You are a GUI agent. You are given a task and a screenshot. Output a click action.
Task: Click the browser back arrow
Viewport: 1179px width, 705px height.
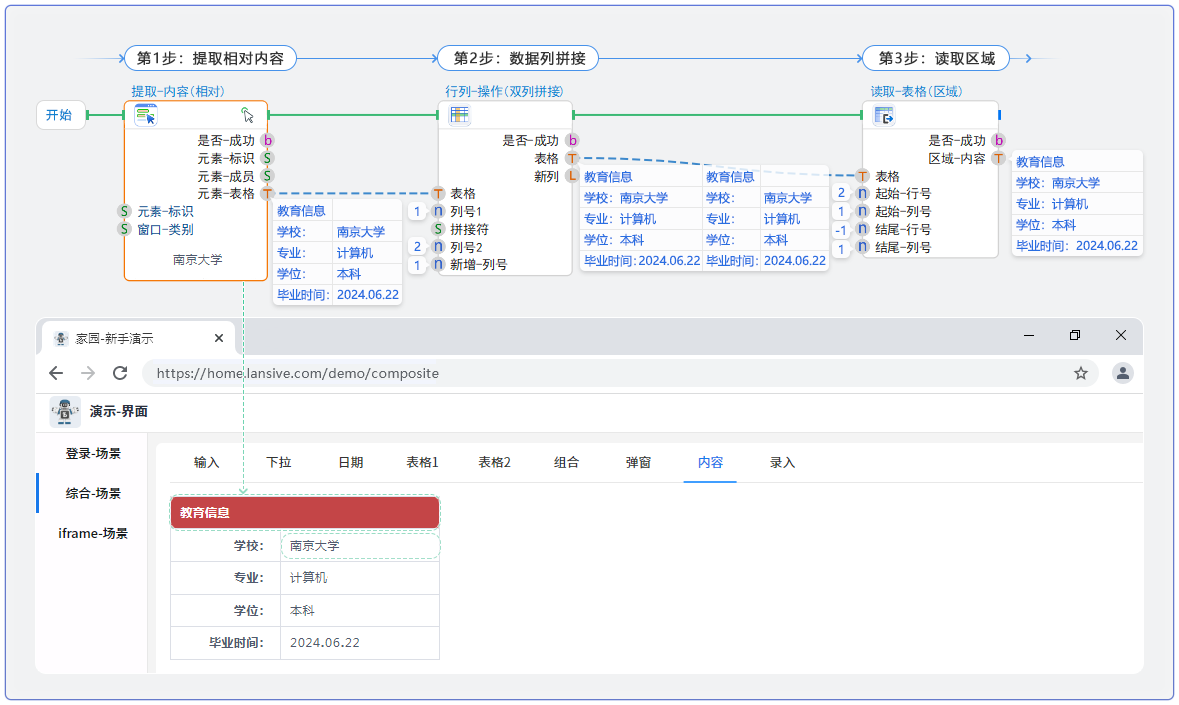[x=56, y=373]
